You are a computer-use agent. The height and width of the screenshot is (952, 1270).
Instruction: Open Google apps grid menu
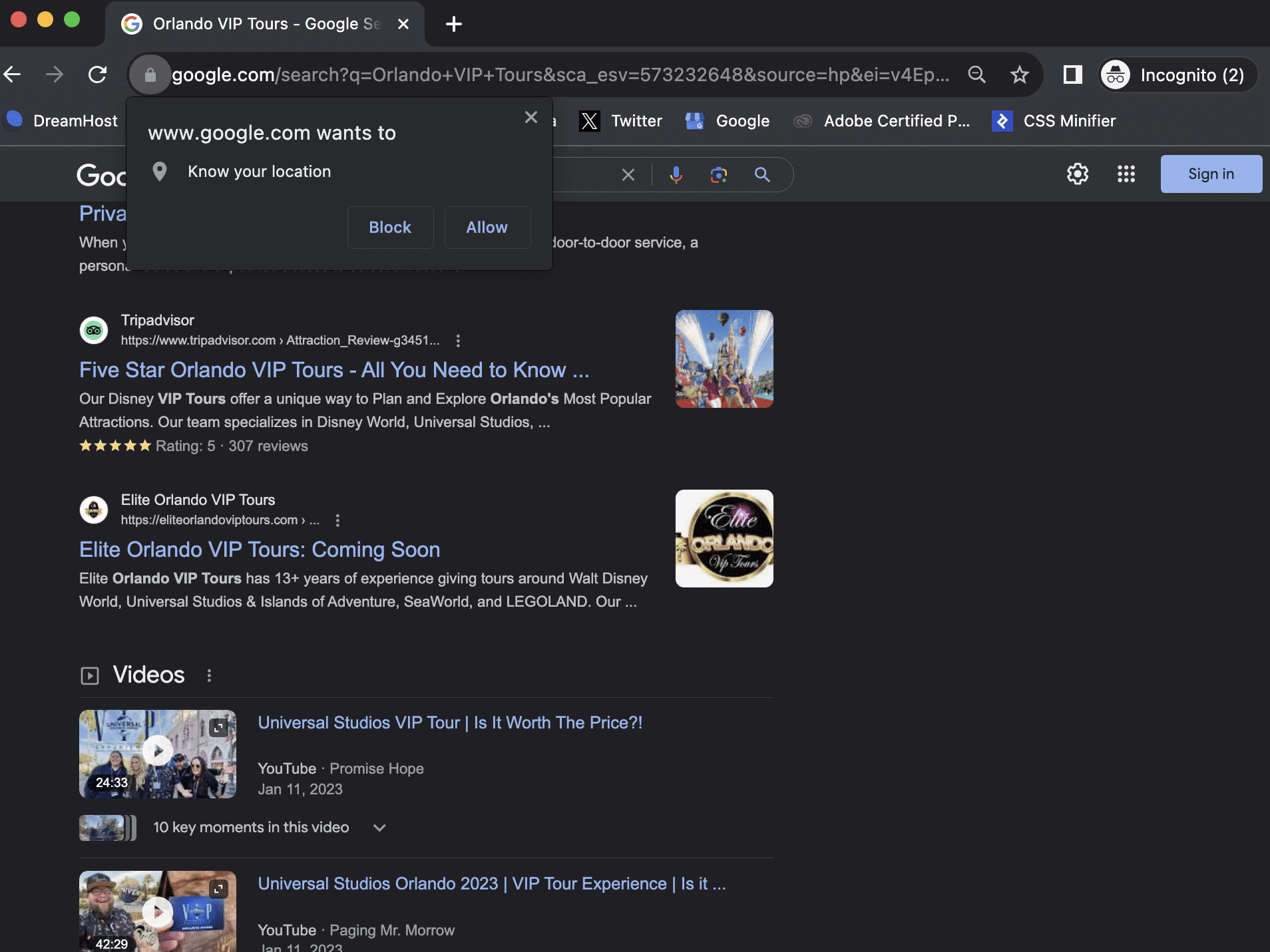tap(1126, 174)
